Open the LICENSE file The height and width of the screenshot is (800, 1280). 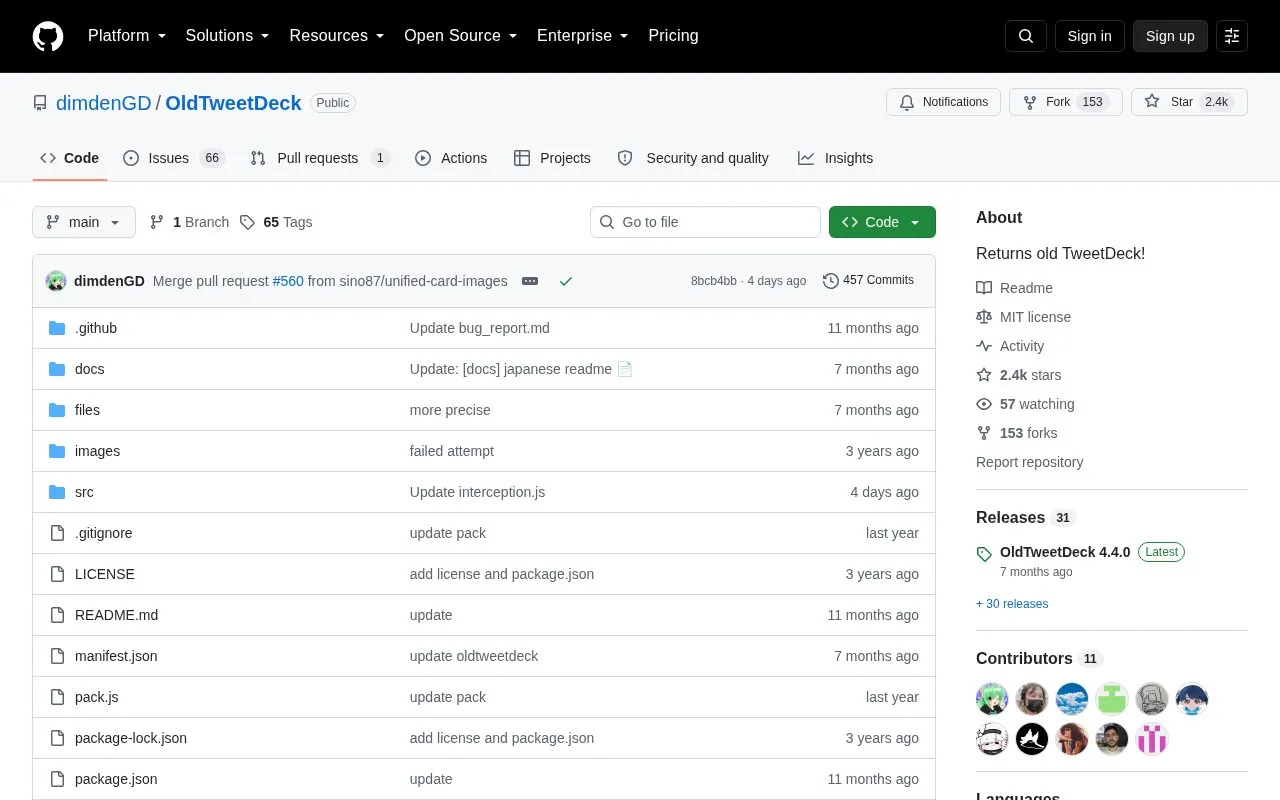105,574
